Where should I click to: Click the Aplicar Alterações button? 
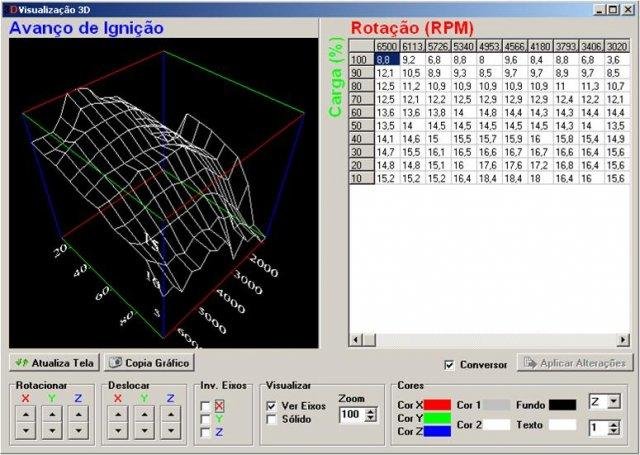[574, 363]
